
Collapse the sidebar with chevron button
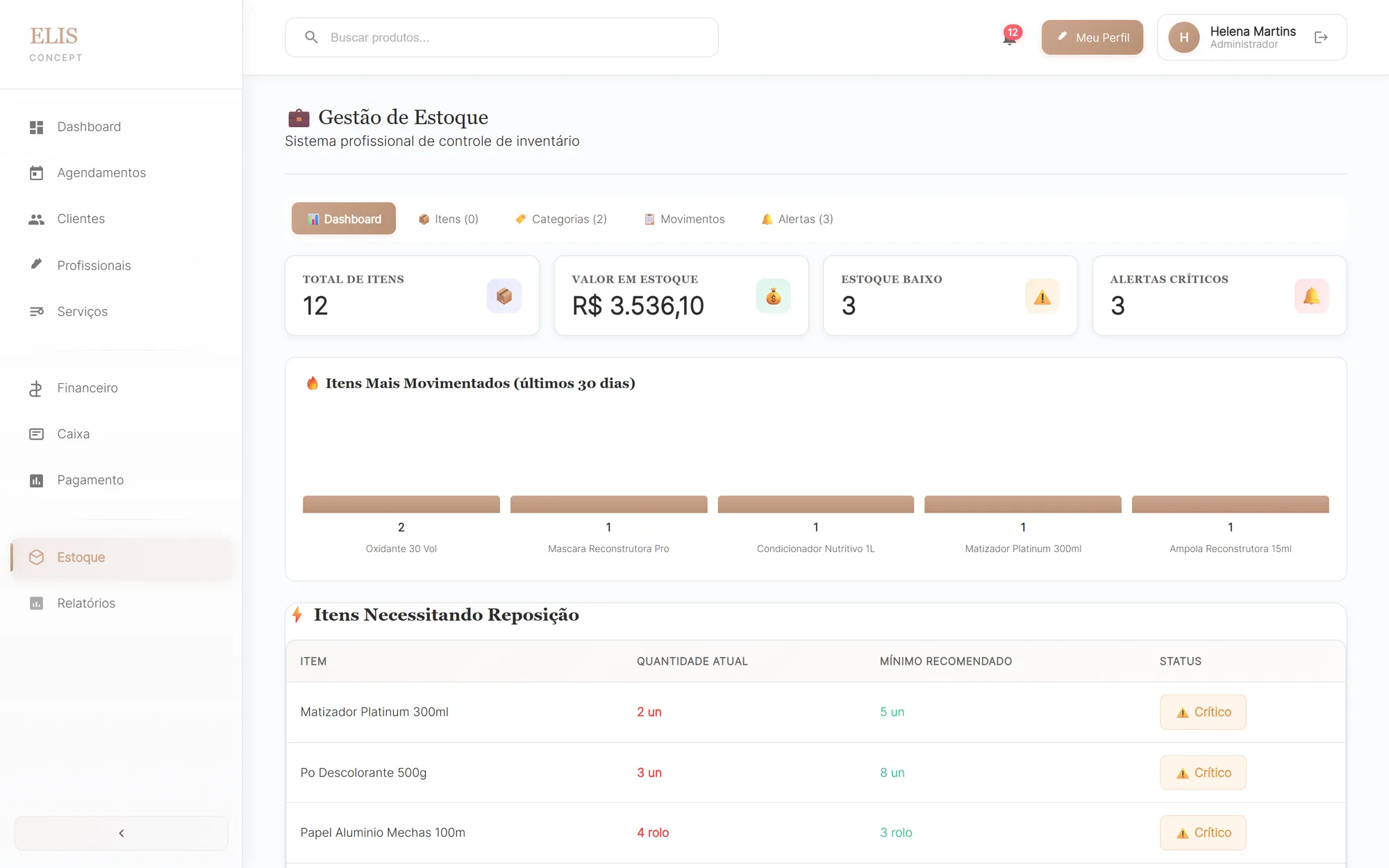122,833
